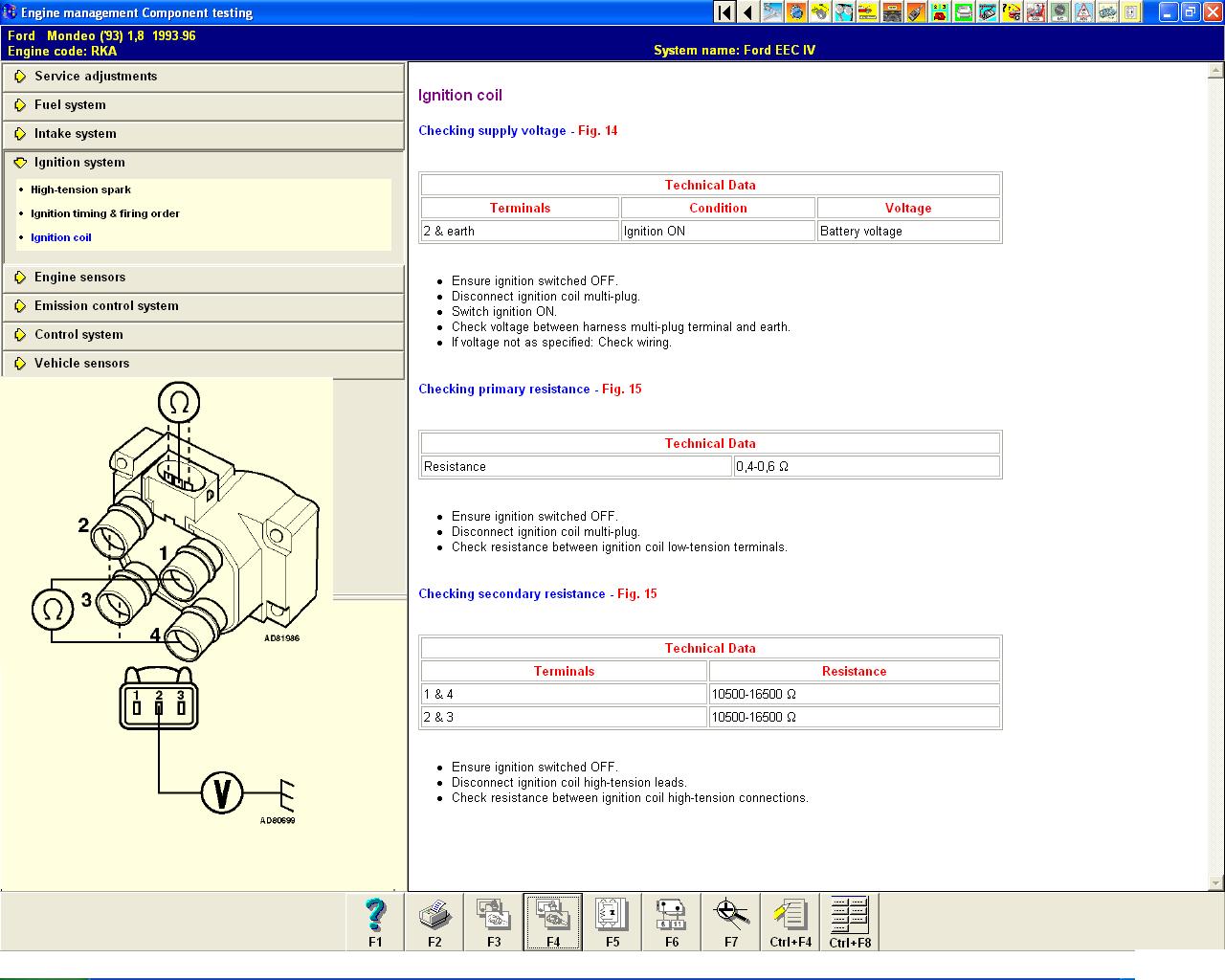Open the Ctrl+F4 notes editor icon
This screenshot has height=980, width=1225.
click(791, 922)
